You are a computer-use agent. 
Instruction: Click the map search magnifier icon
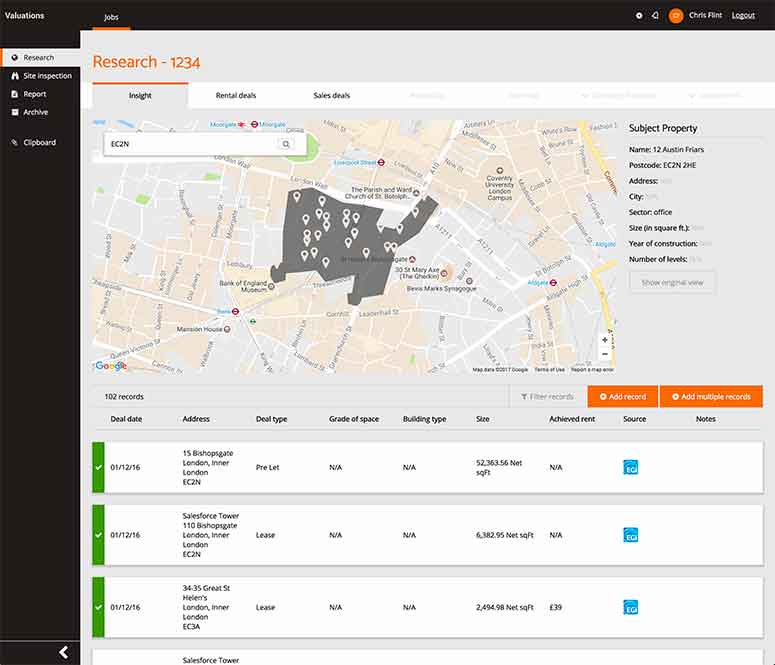pyautogui.click(x=286, y=144)
